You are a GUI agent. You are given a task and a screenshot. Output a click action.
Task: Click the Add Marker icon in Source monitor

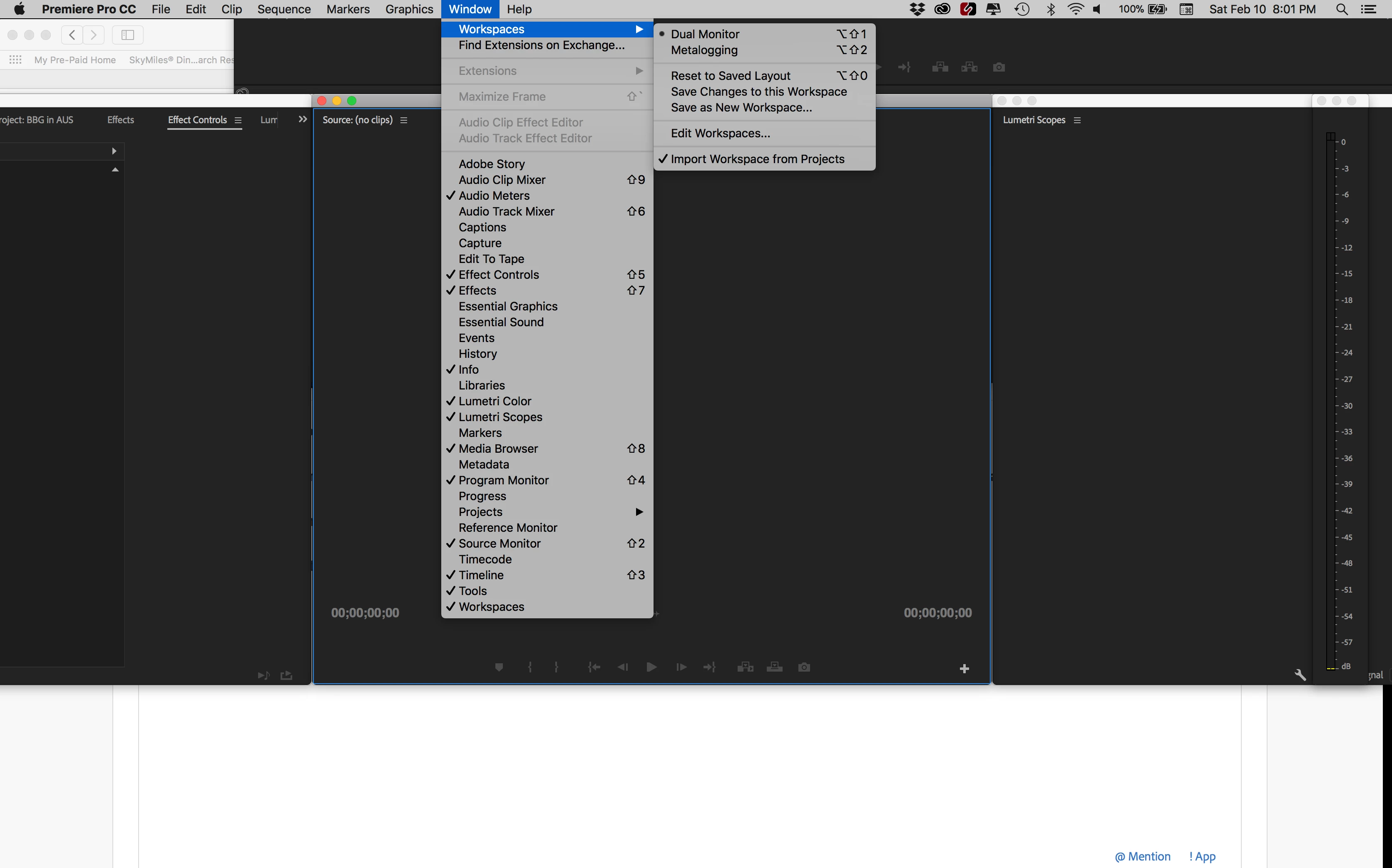coord(498,667)
